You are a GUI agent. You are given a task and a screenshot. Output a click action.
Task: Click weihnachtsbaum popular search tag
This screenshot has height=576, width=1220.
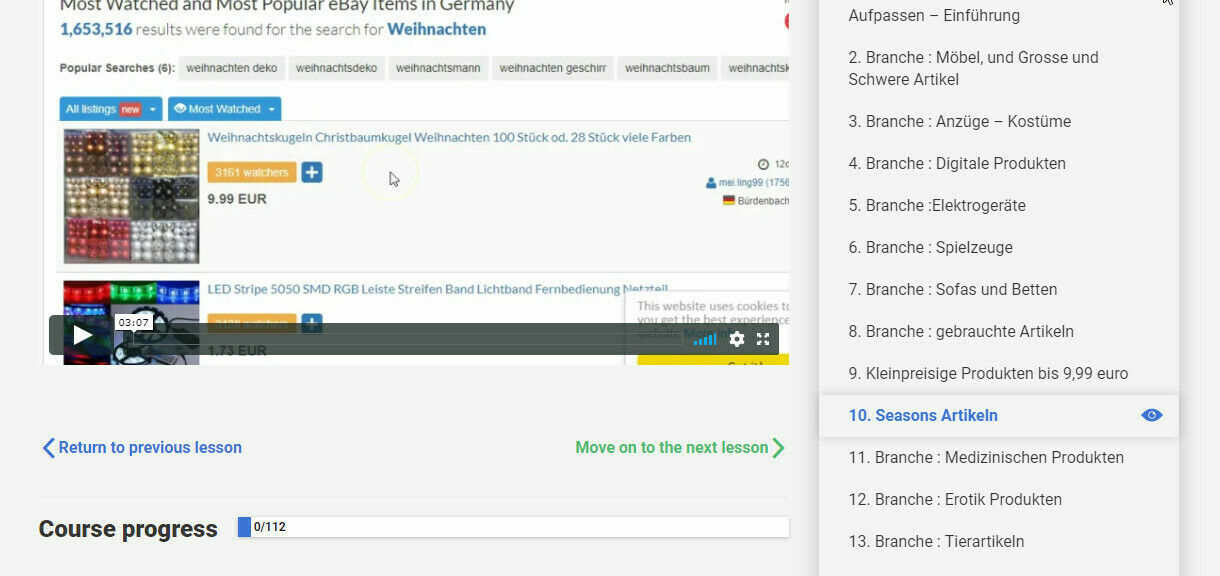tap(668, 68)
